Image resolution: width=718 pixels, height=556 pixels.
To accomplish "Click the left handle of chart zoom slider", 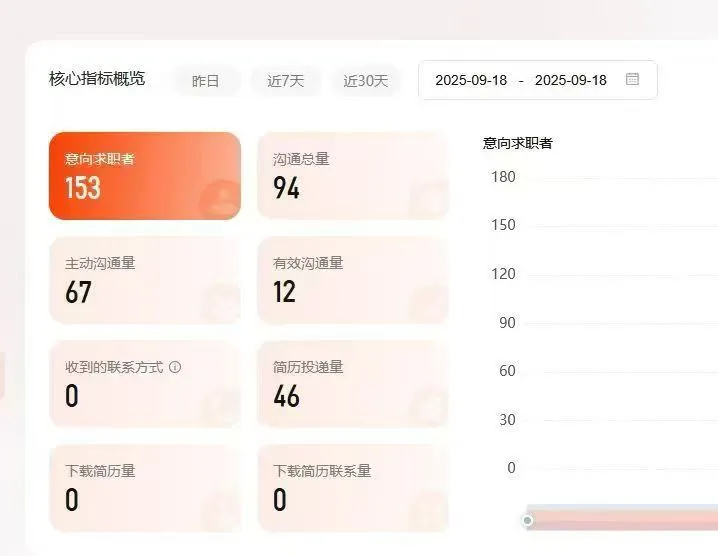I will (528, 520).
